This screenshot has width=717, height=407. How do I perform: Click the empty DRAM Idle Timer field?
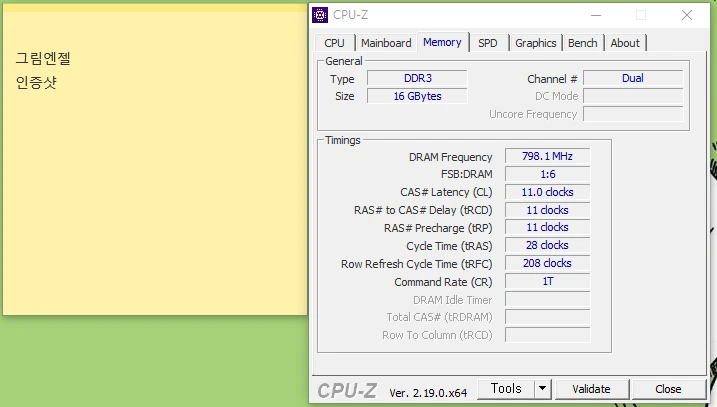pyautogui.click(x=547, y=300)
